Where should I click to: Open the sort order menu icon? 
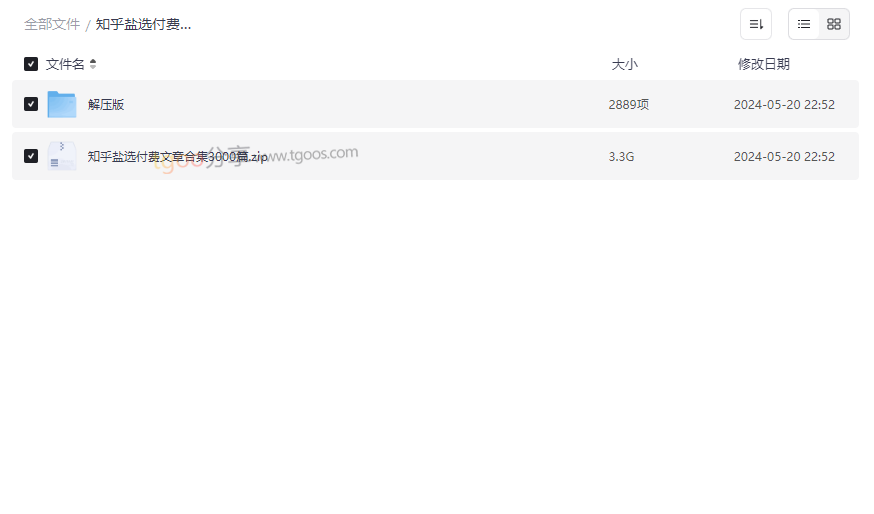pos(756,24)
